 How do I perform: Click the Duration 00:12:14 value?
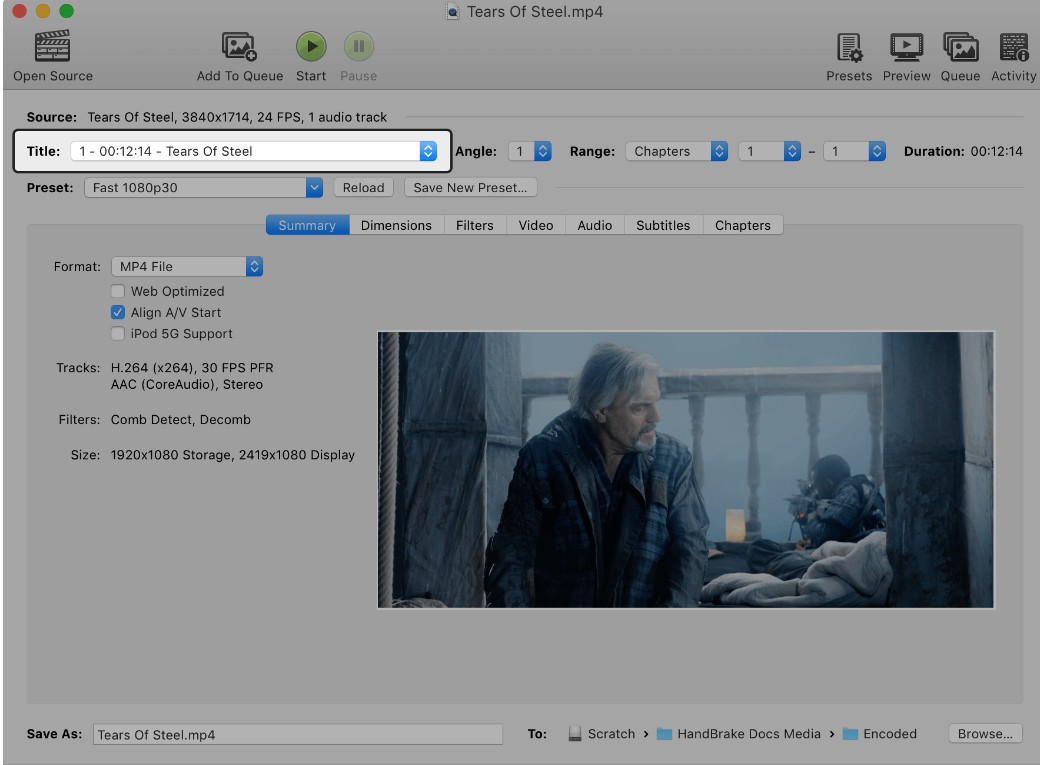coord(996,151)
